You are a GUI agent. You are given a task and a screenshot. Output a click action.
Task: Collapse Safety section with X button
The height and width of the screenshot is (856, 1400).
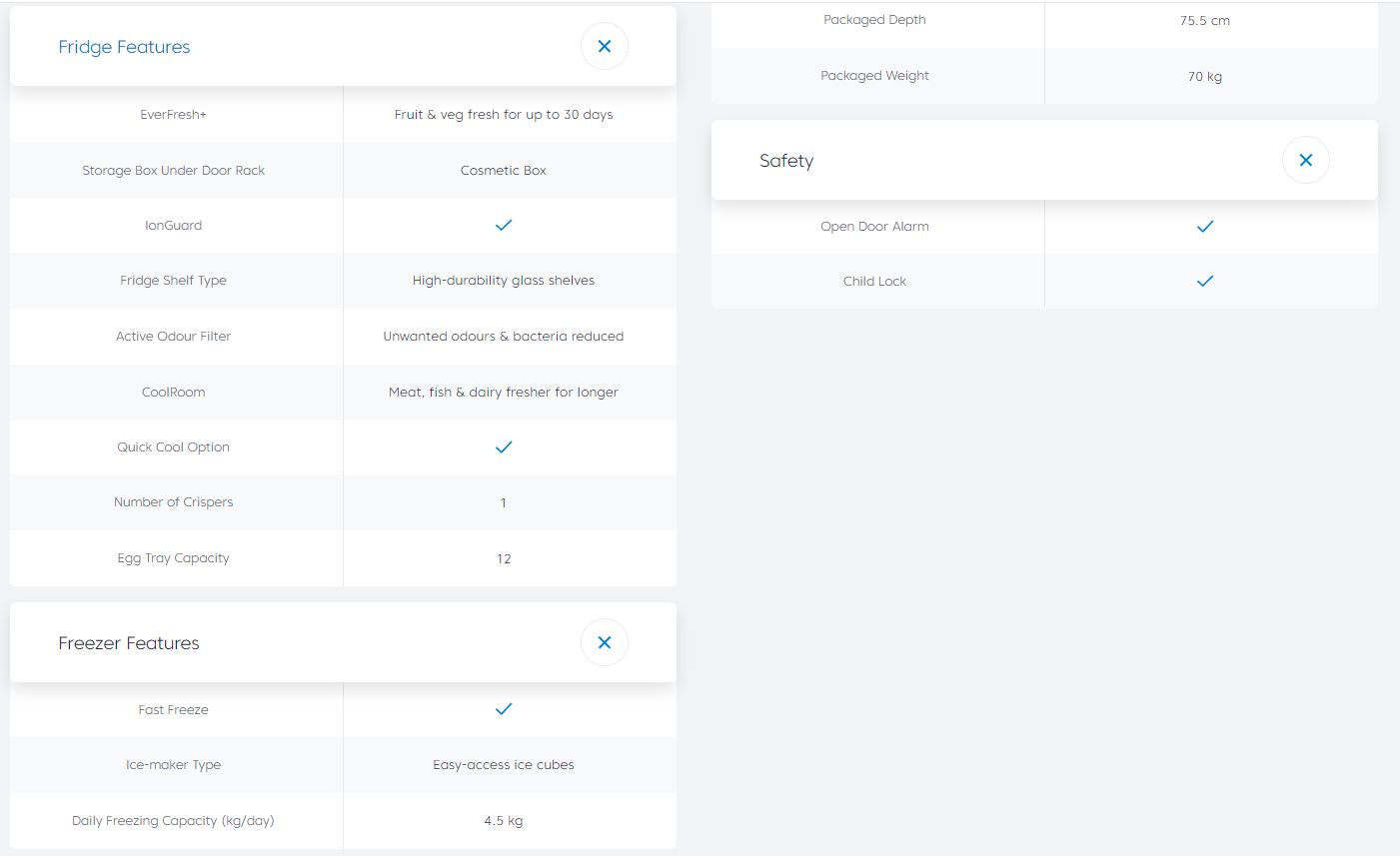(x=1306, y=160)
